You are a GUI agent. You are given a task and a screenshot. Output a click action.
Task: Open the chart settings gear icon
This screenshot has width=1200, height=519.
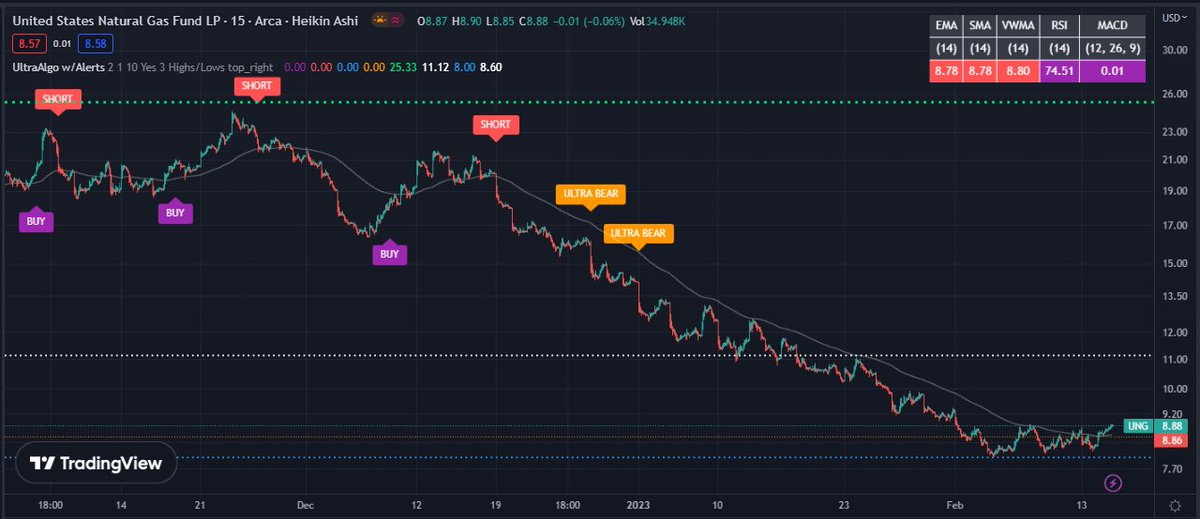pyautogui.click(x=1173, y=505)
